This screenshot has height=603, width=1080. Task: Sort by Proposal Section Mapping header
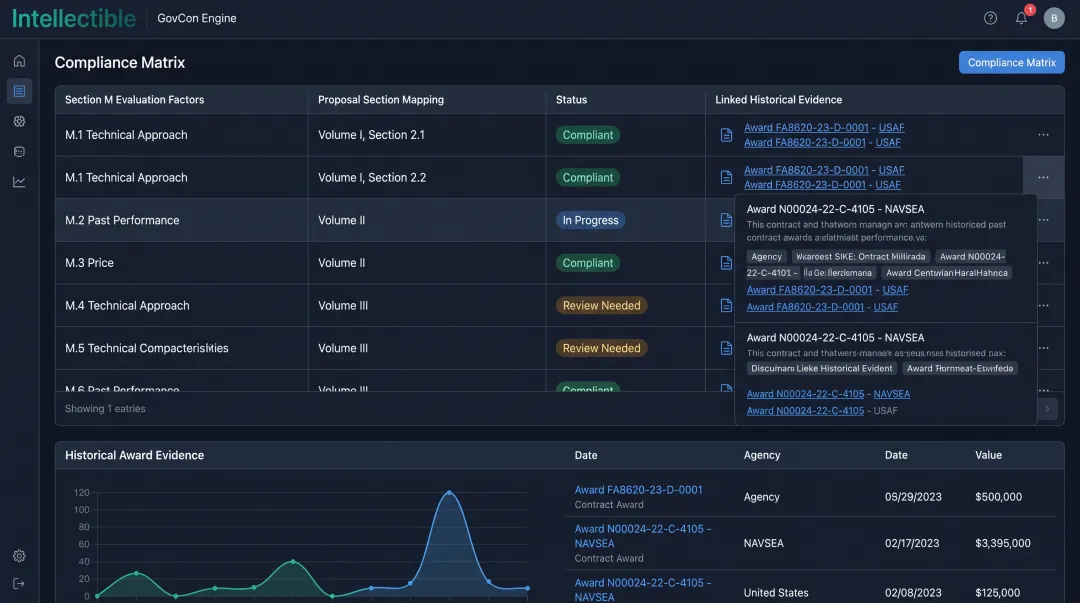(x=381, y=100)
